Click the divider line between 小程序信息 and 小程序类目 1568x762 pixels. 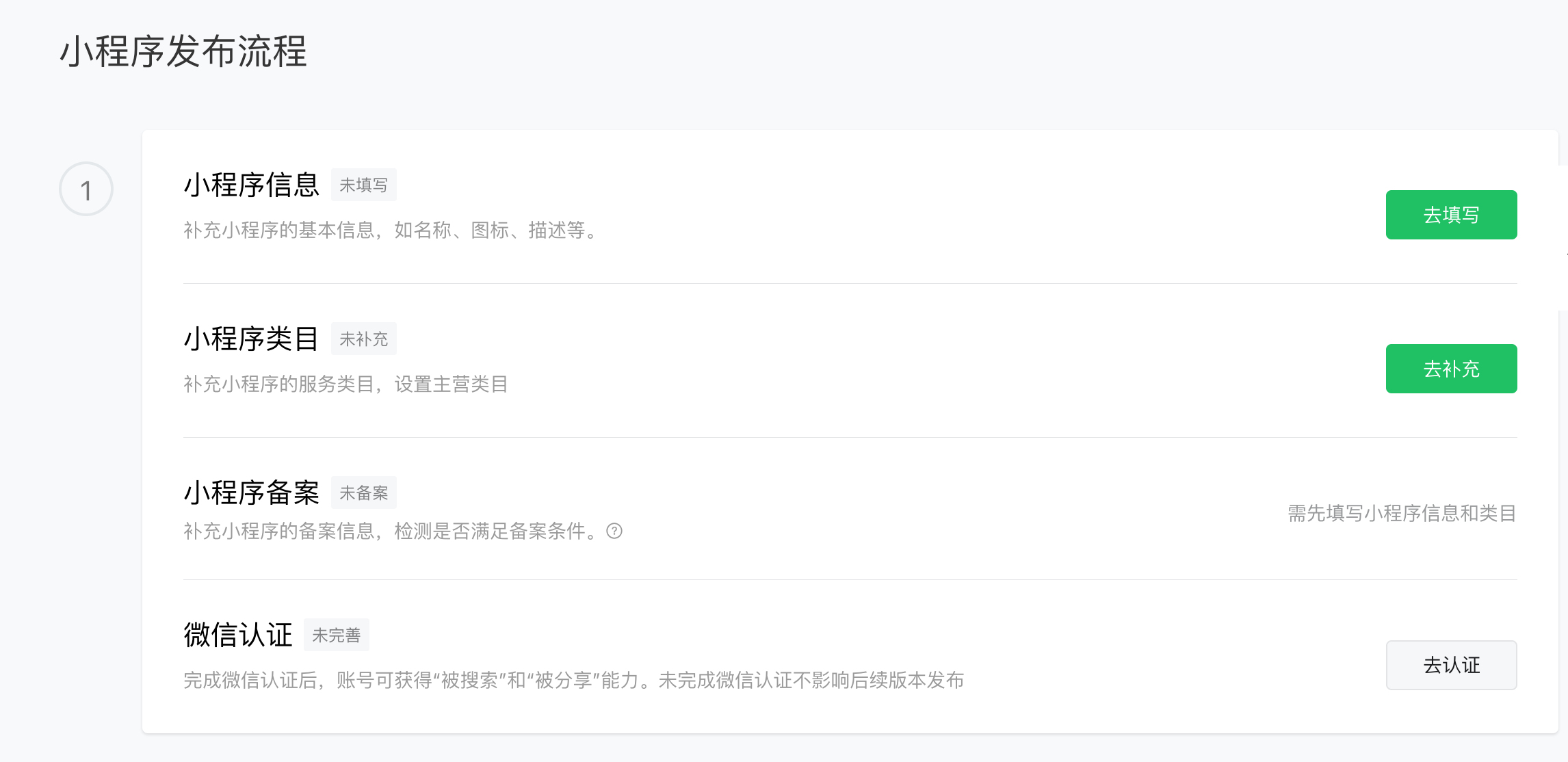[x=850, y=283]
